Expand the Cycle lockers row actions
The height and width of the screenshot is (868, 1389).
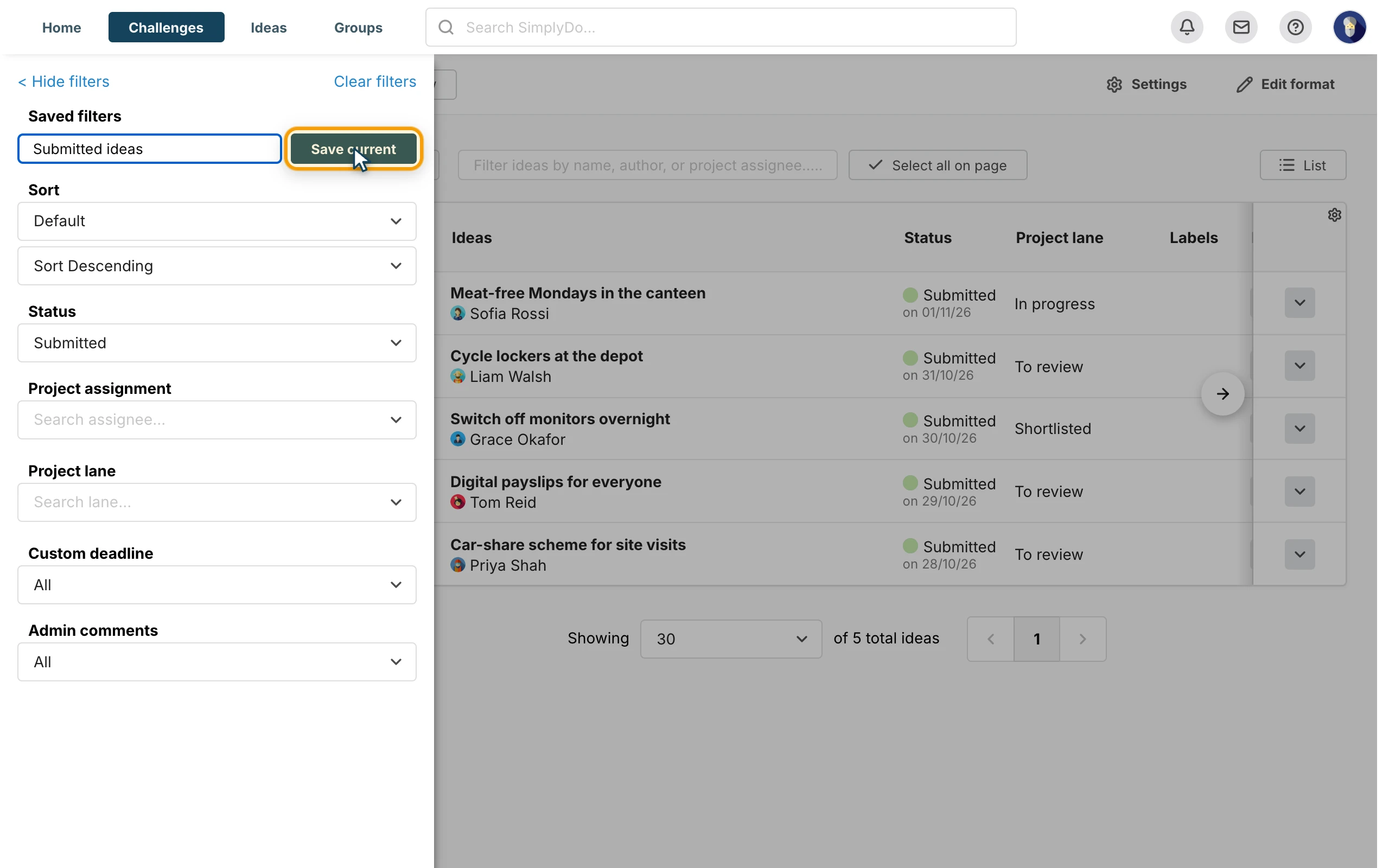[x=1299, y=366]
